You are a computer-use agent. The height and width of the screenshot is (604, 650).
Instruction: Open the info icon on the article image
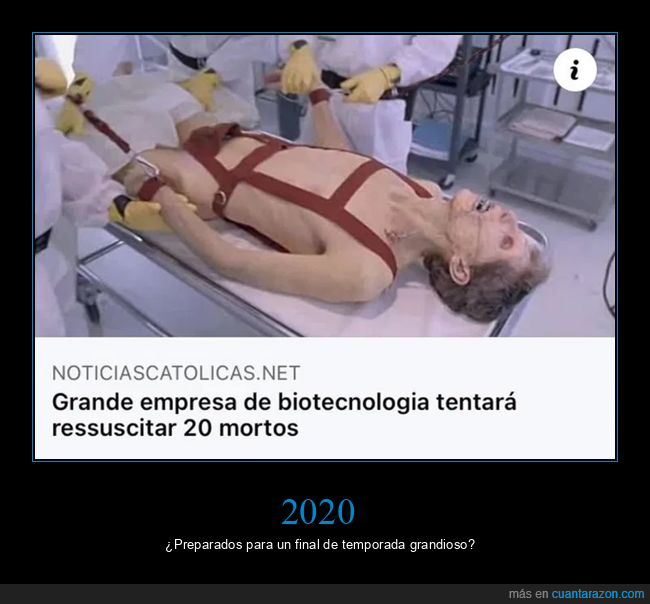pos(575,70)
